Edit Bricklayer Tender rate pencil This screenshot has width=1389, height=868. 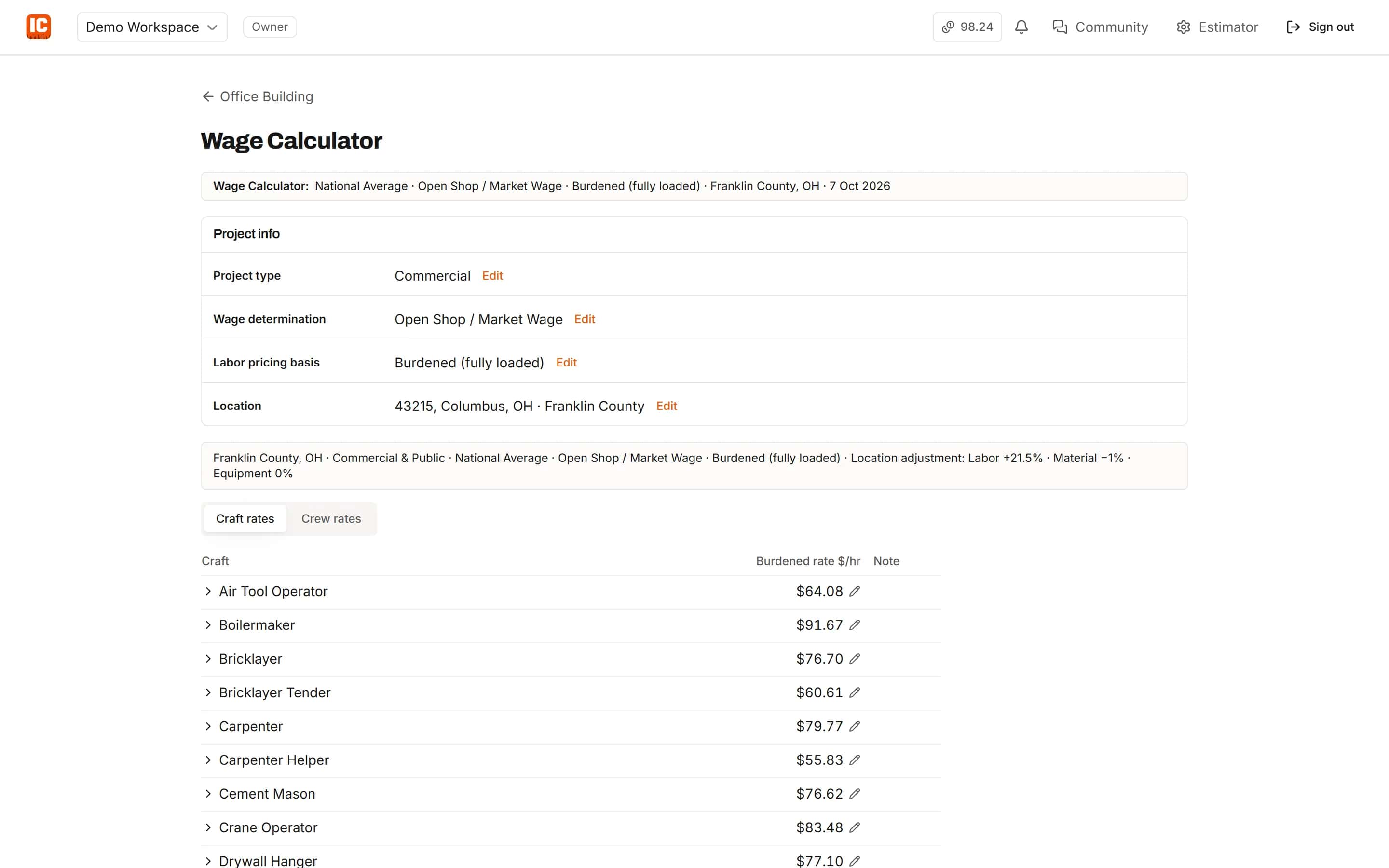(x=855, y=693)
